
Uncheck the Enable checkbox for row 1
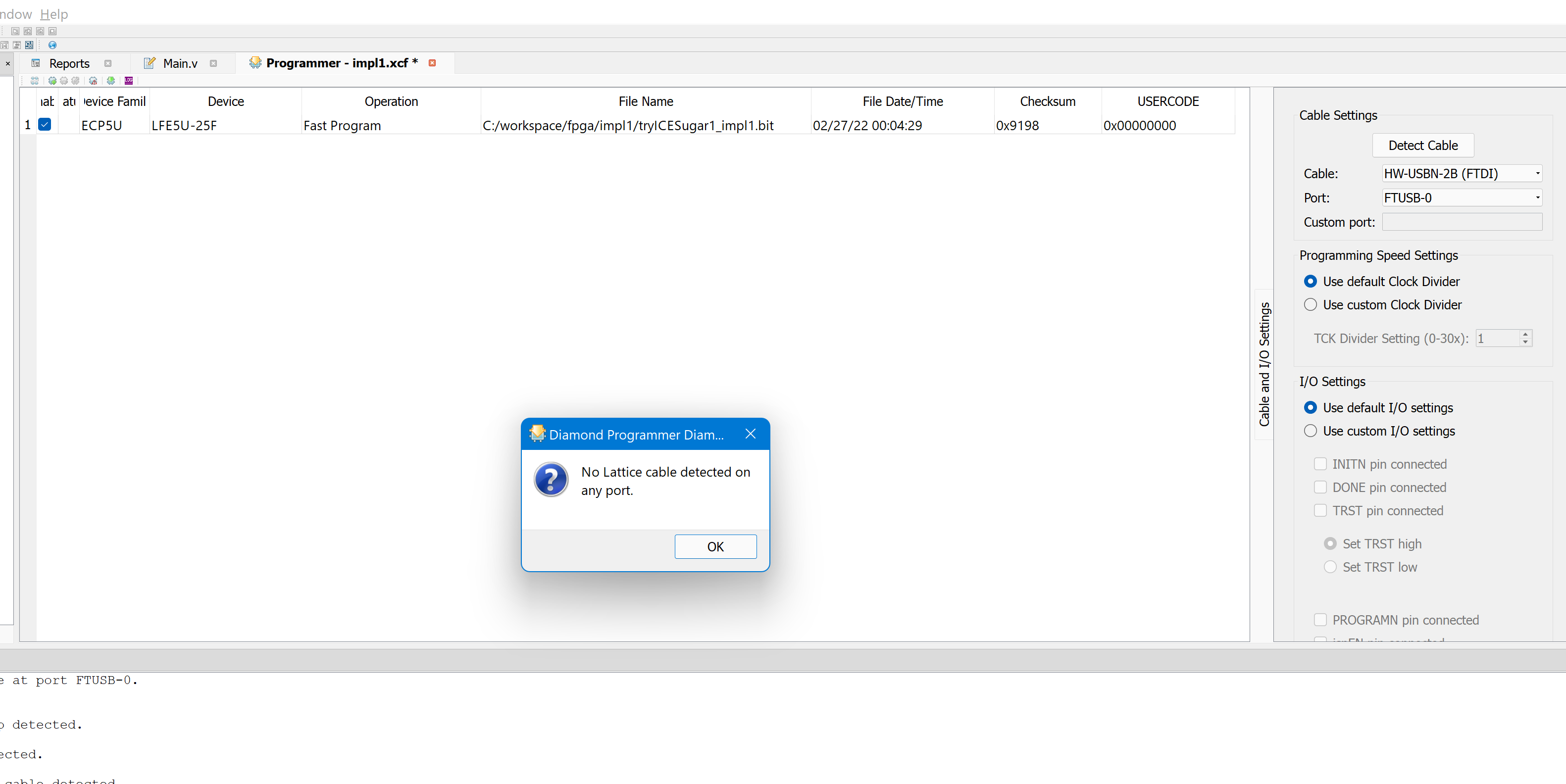pyautogui.click(x=45, y=125)
